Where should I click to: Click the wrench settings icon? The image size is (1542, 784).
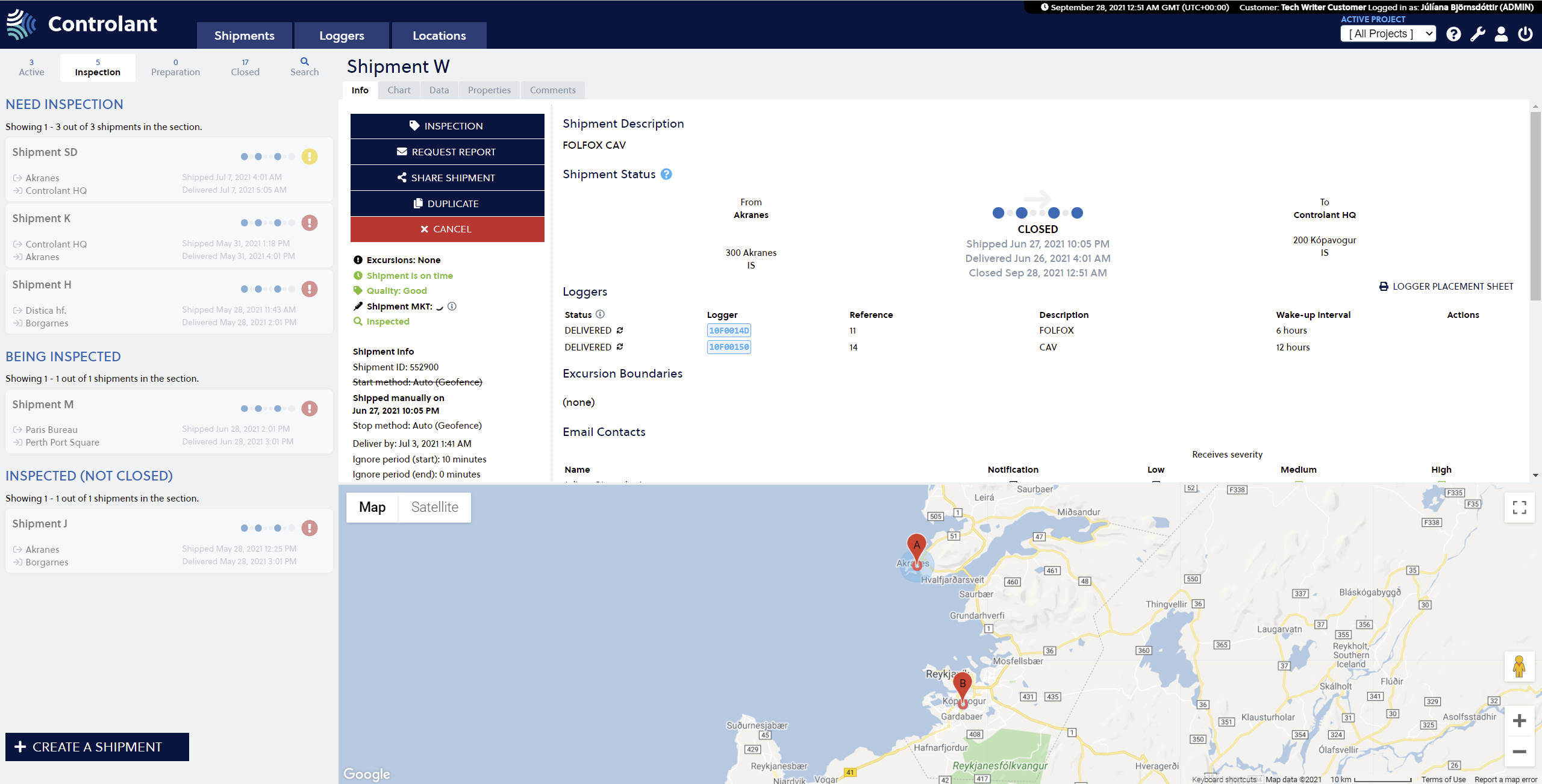1478,34
